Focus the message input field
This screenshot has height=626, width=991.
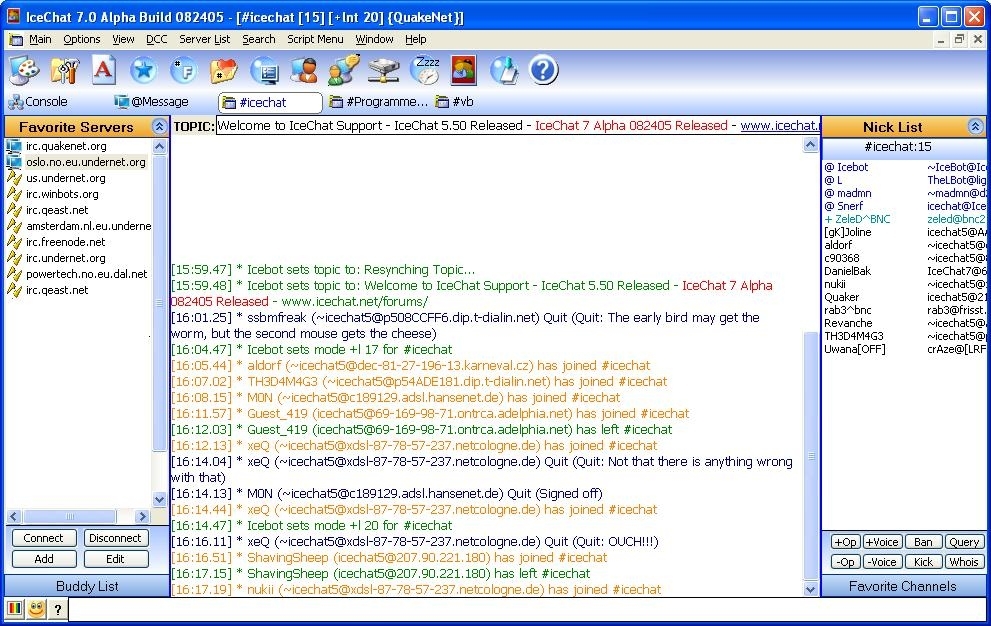[527, 610]
